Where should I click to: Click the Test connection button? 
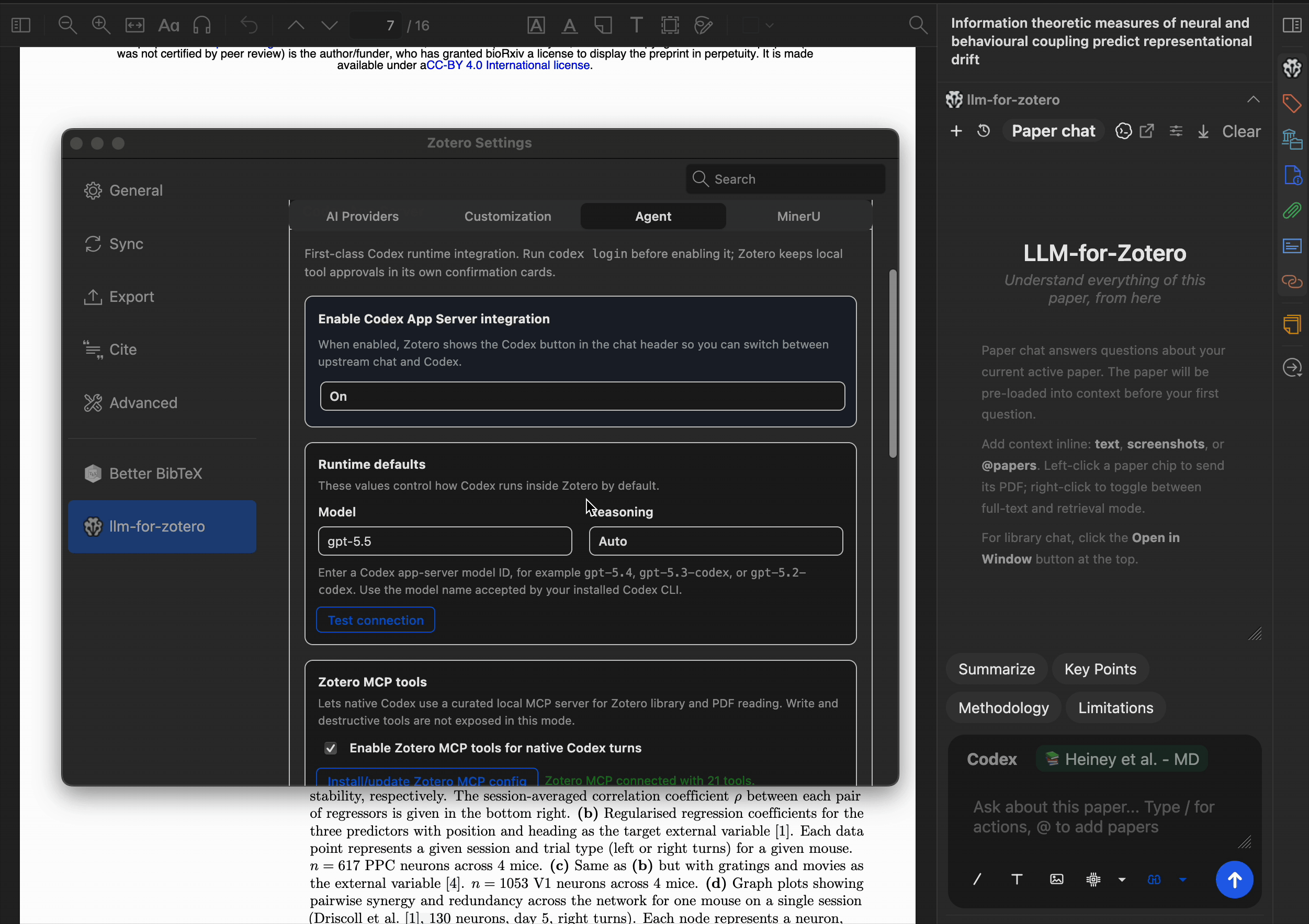376,619
